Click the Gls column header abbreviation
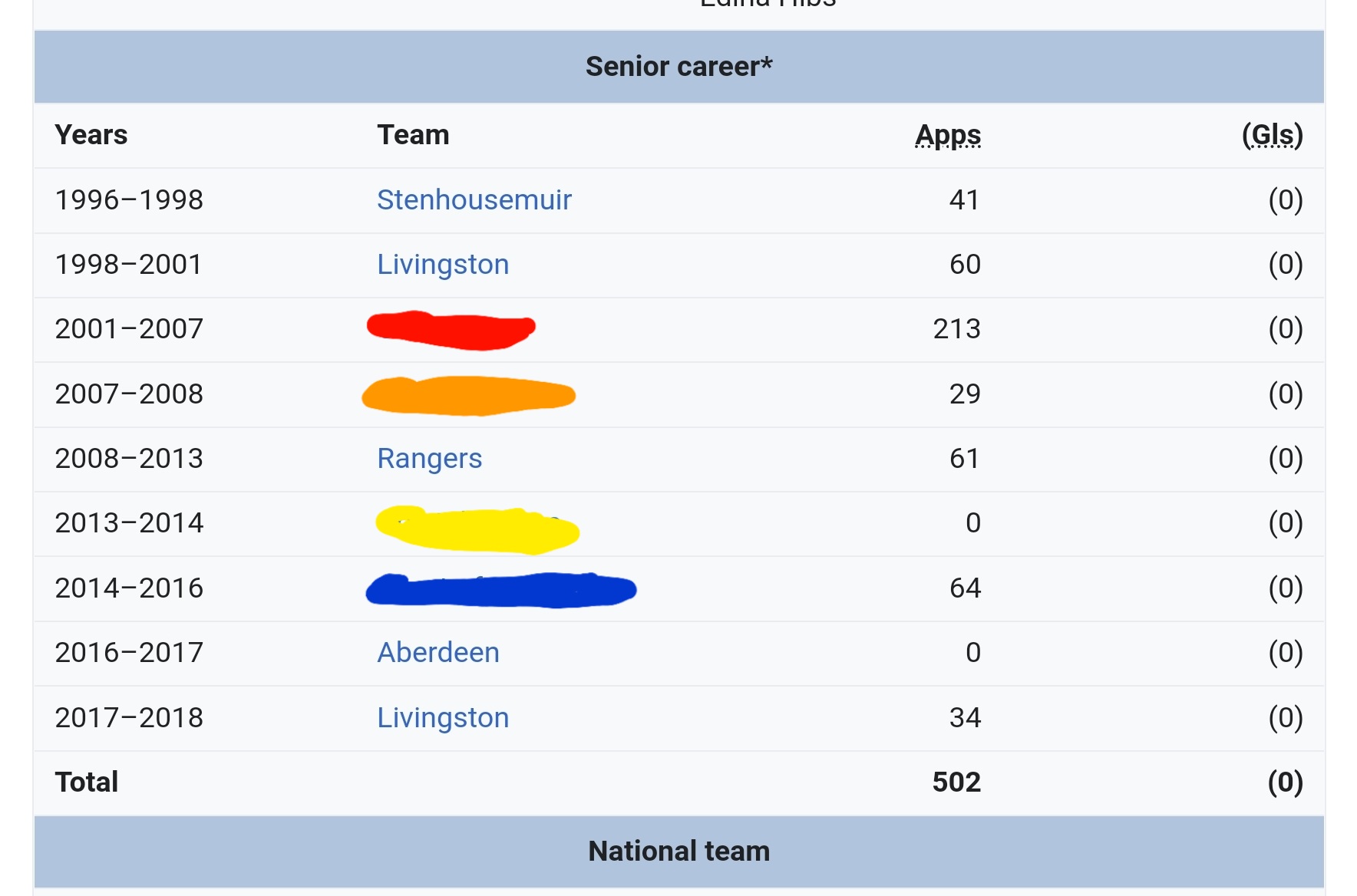Screen dimensions: 1357x896 (1273, 135)
